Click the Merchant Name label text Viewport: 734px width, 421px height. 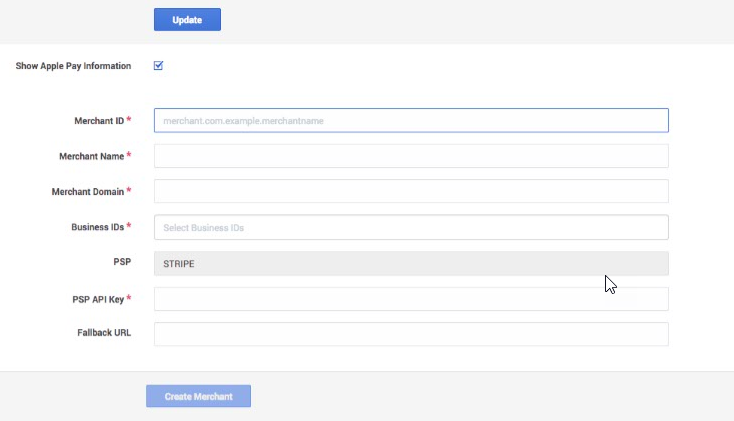click(92, 156)
